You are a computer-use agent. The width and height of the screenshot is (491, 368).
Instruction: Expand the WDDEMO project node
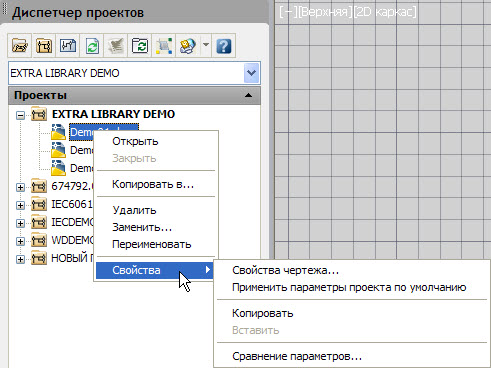pyautogui.click(x=20, y=241)
